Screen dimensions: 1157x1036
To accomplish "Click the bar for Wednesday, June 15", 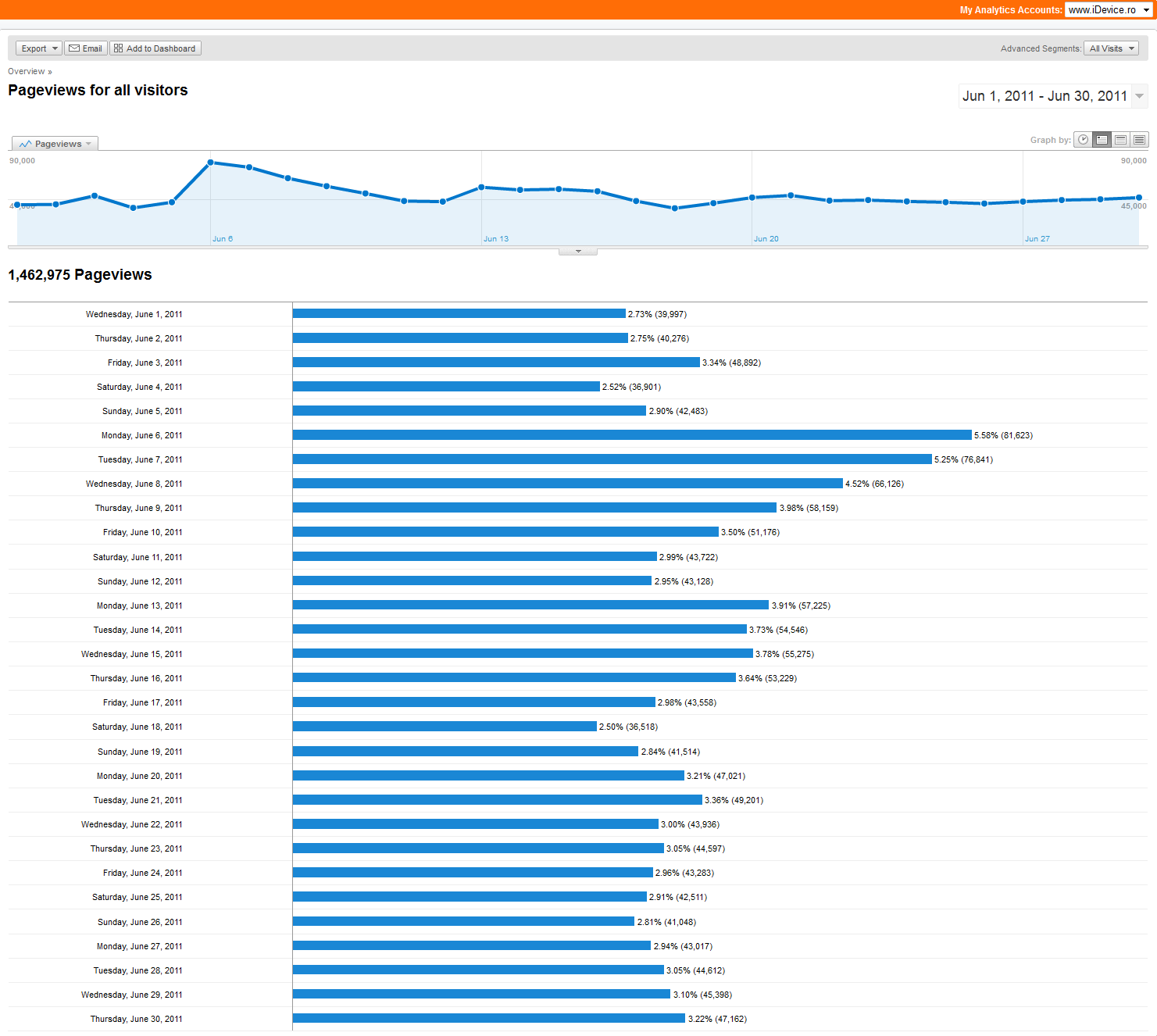I will click(523, 654).
